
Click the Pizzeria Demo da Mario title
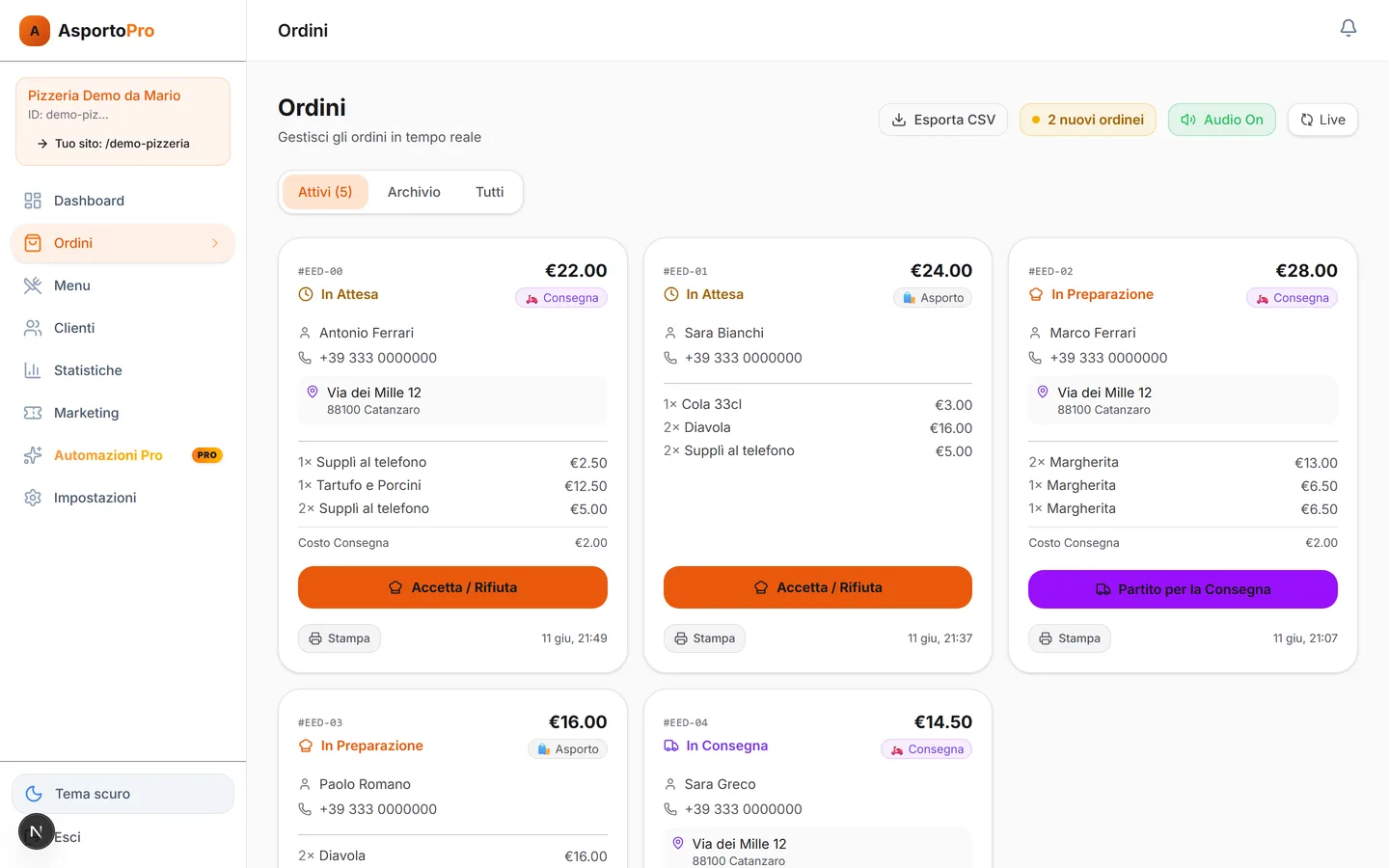point(104,95)
